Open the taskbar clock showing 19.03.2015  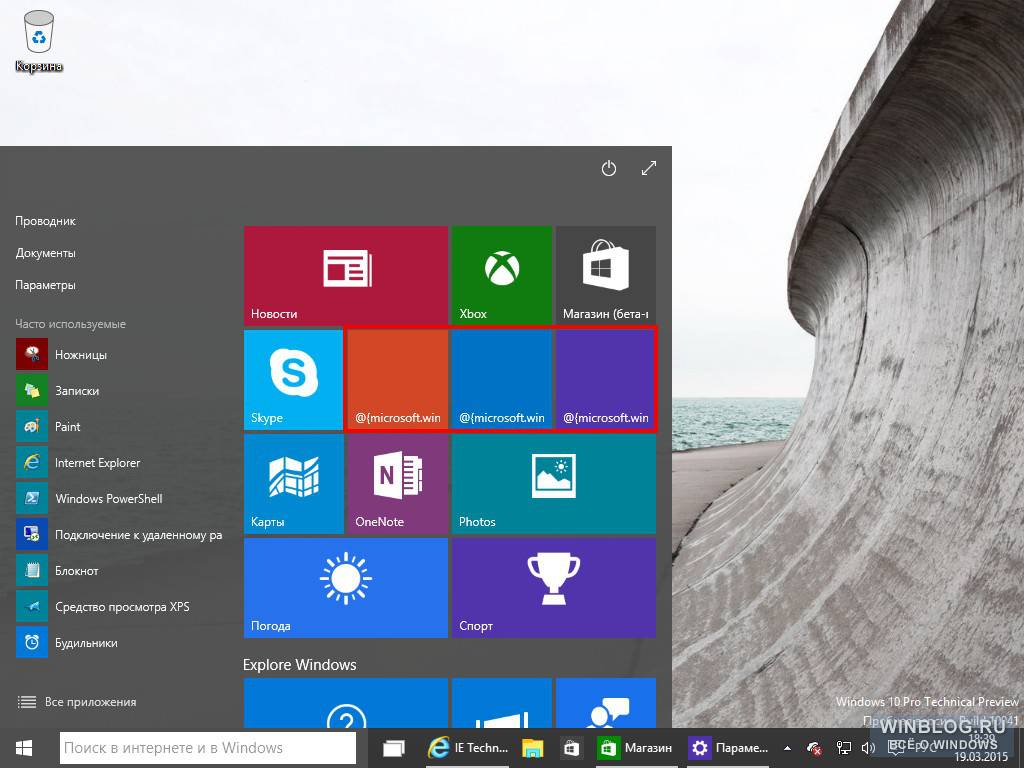point(981,748)
